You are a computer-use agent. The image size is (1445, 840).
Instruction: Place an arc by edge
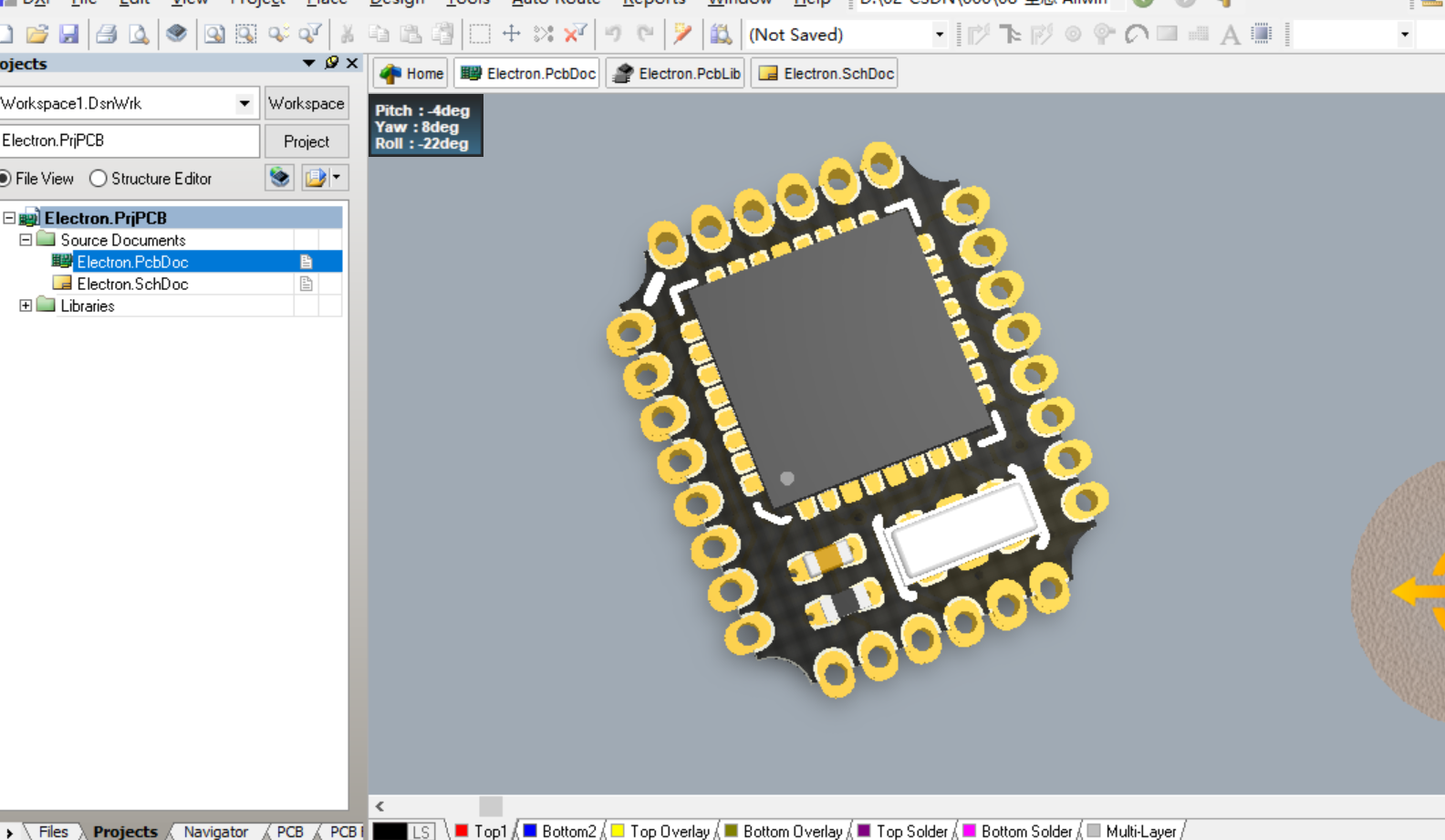[1137, 35]
